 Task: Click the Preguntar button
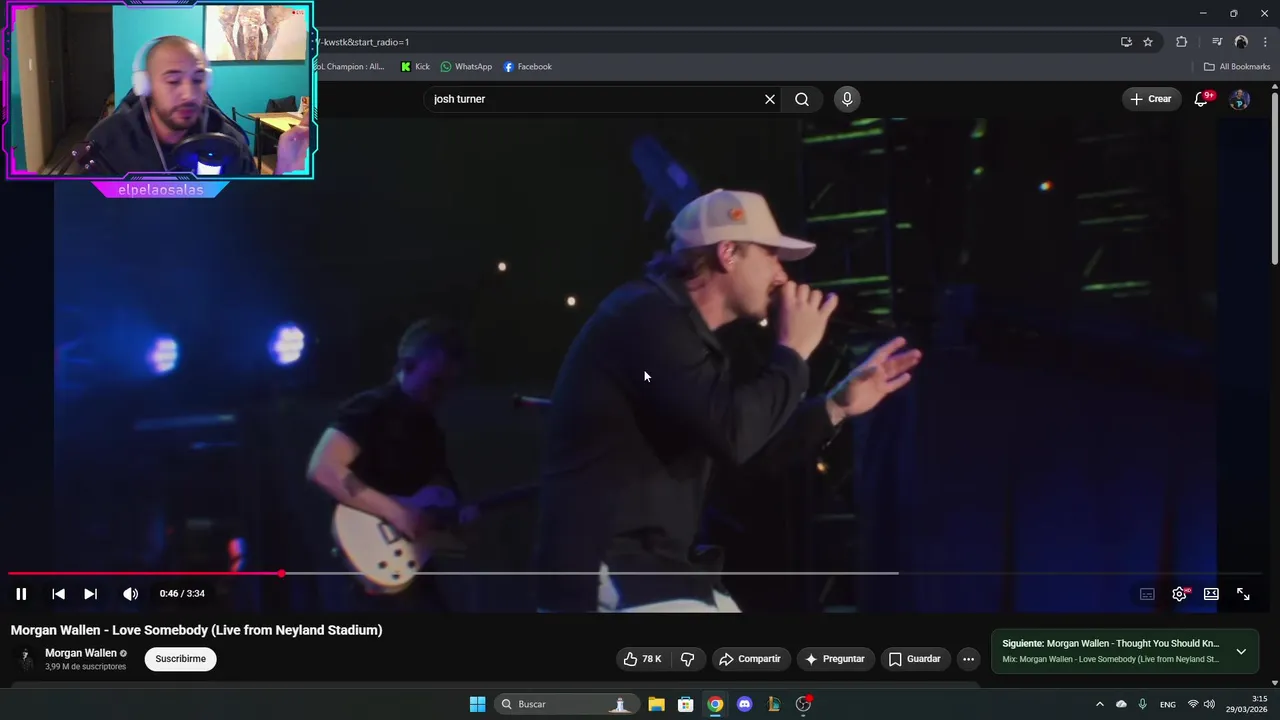(x=835, y=659)
